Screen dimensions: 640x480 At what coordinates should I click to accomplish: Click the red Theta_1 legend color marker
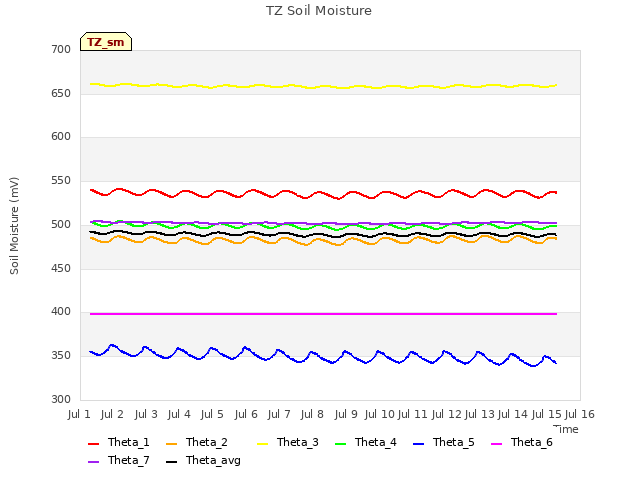tap(93, 444)
